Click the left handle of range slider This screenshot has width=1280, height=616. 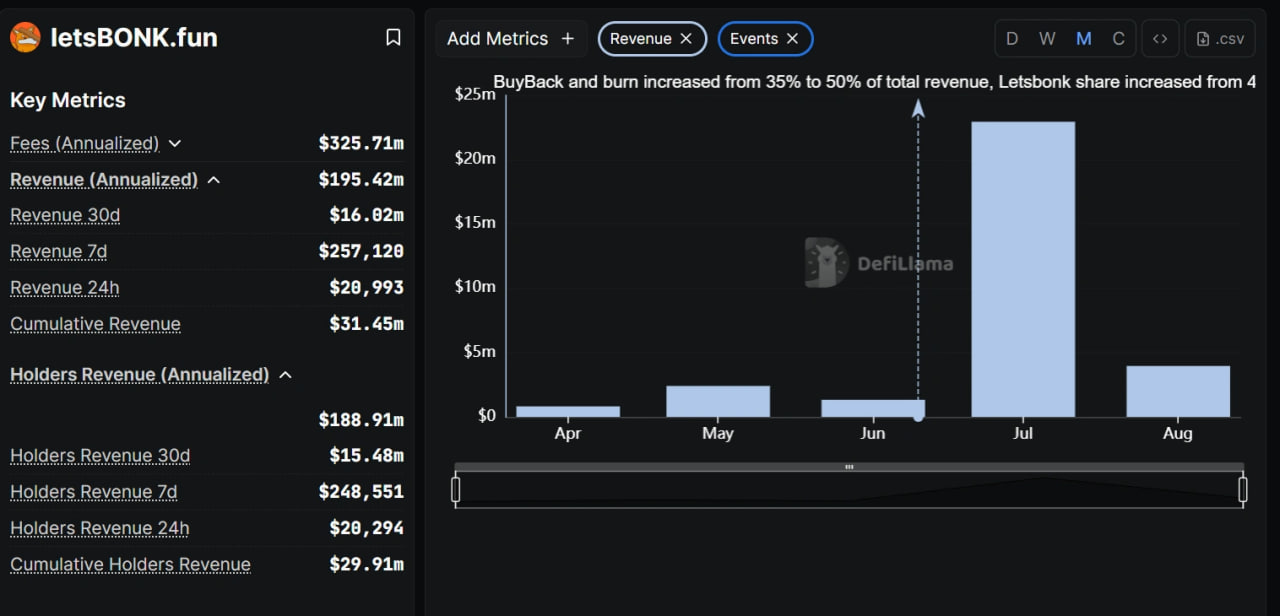[456, 489]
